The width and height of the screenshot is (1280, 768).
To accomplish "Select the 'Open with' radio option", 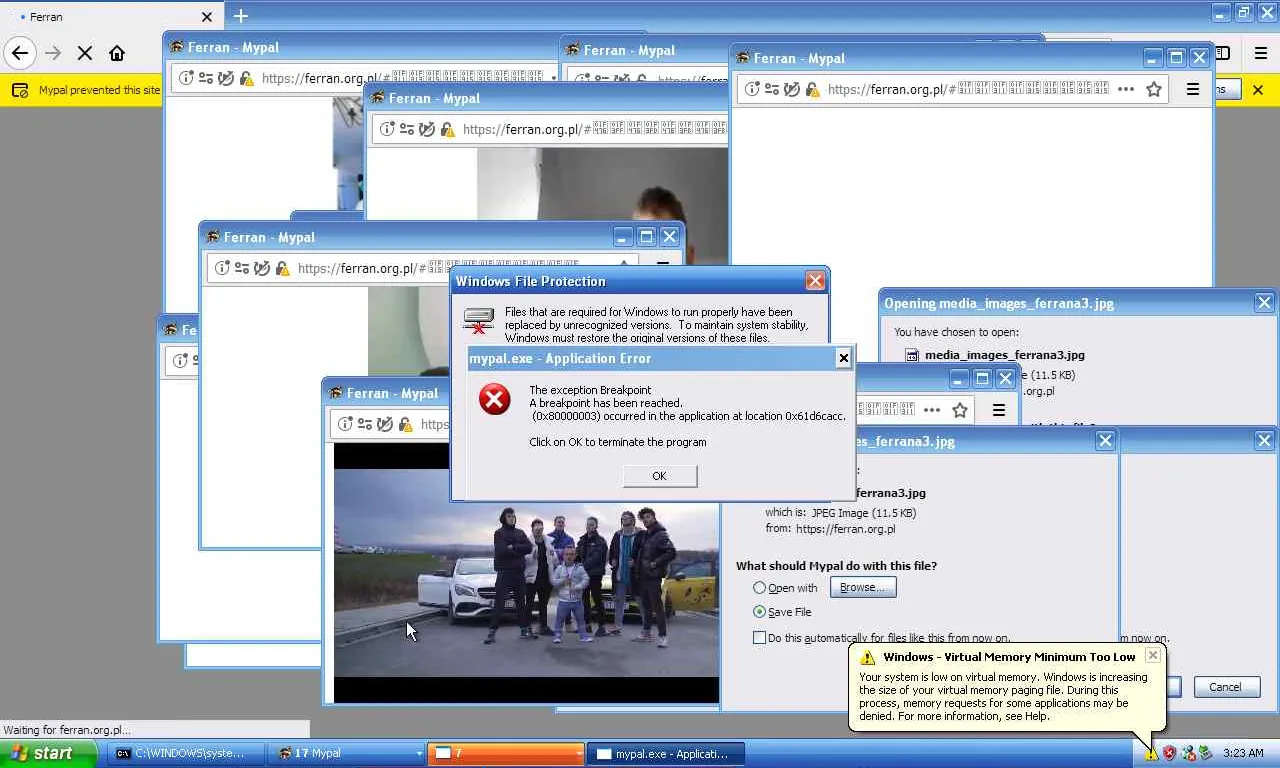I will (760, 588).
